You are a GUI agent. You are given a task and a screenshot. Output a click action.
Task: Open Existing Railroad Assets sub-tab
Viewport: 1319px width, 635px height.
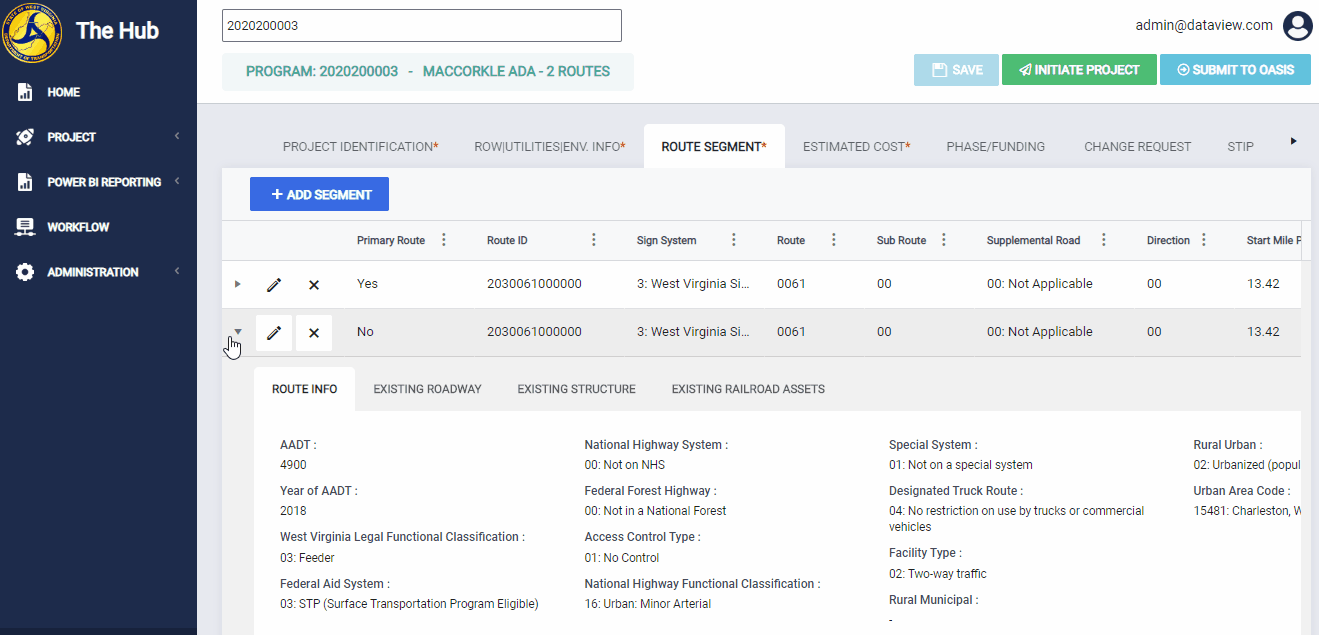[748, 389]
